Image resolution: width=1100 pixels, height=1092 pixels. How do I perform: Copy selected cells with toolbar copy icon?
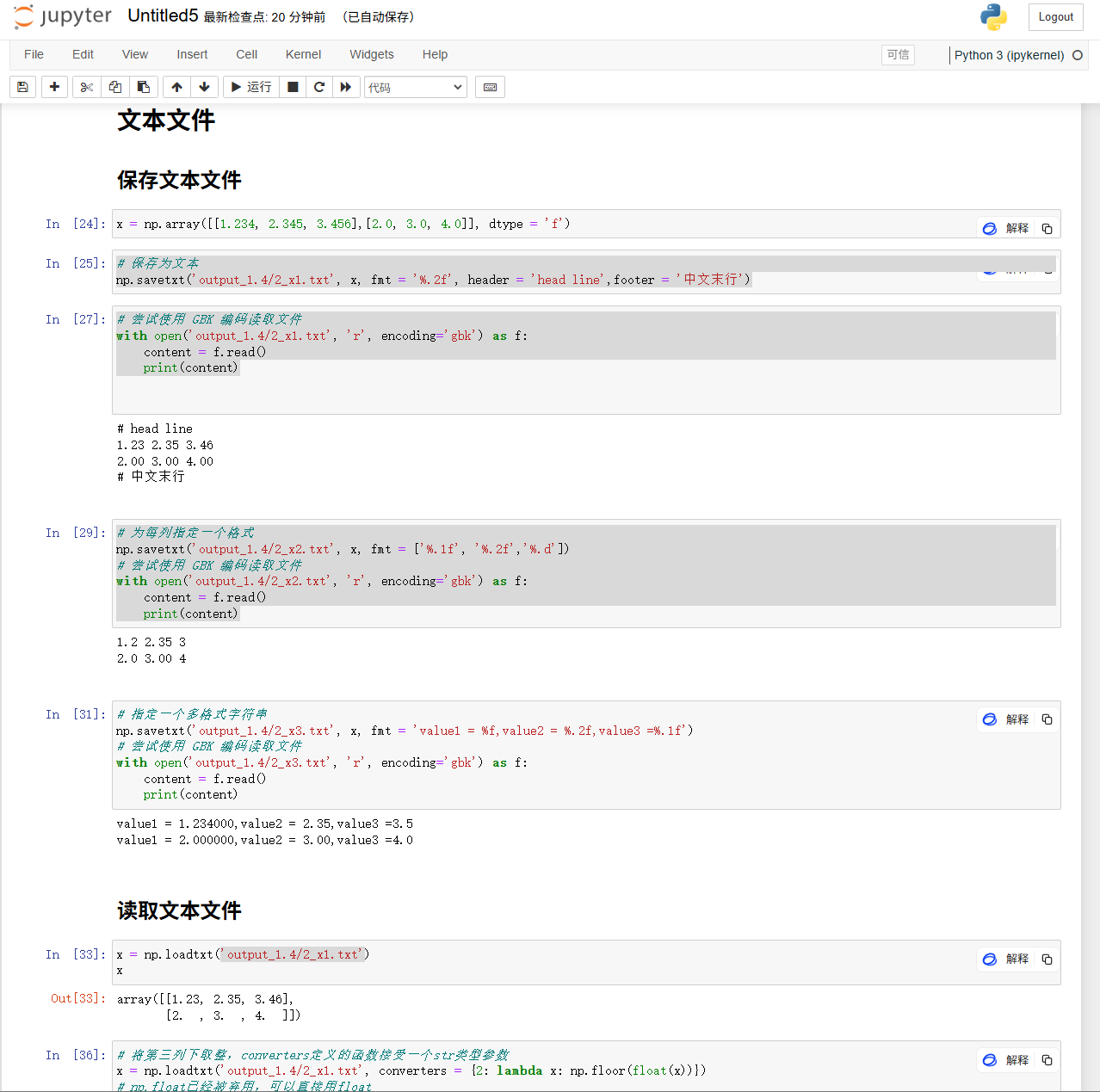pos(114,86)
